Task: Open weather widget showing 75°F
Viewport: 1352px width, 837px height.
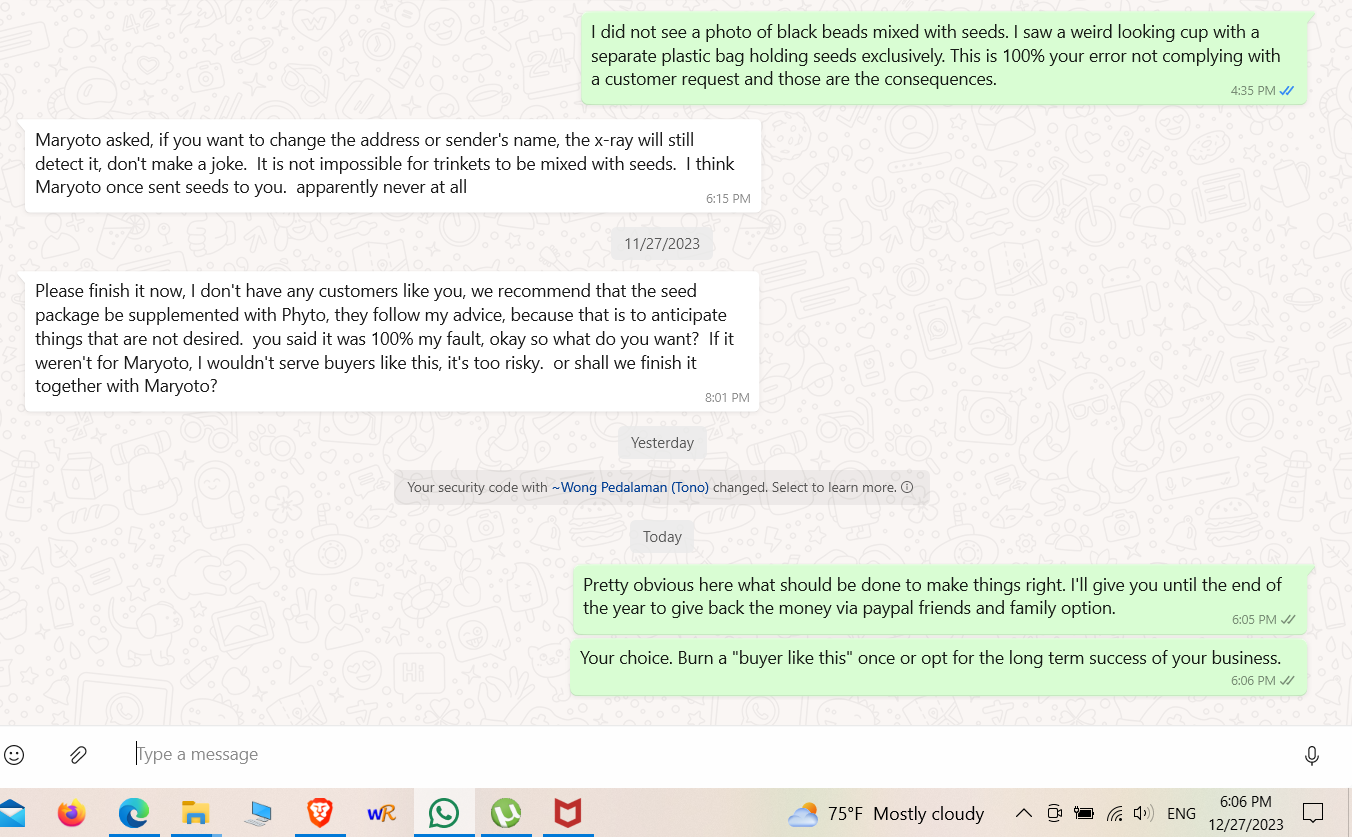Action: point(886,814)
